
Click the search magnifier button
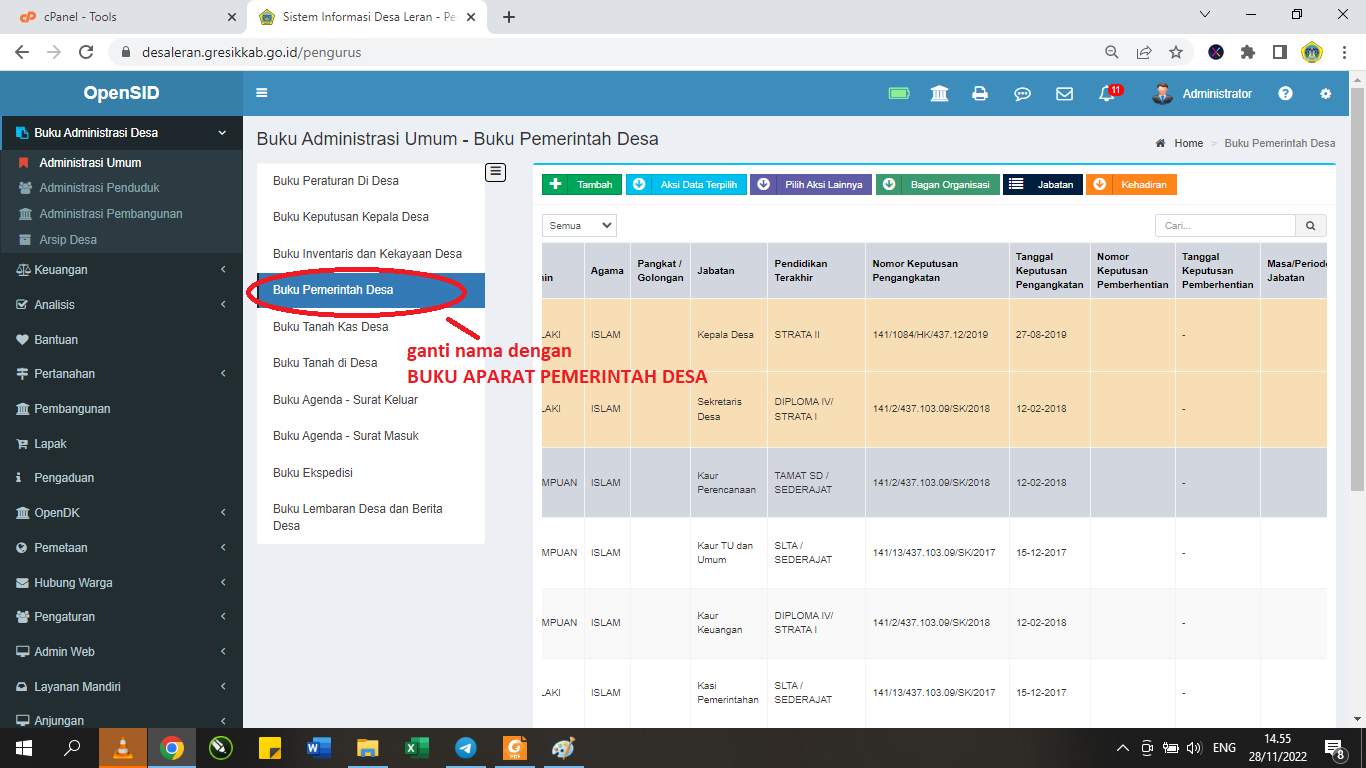pos(1310,225)
